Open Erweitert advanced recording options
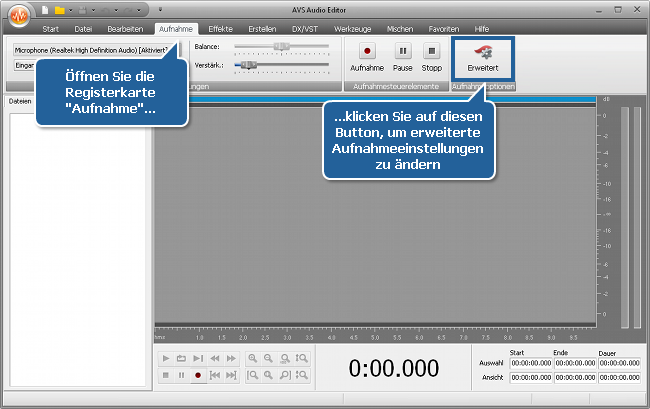 coord(483,58)
